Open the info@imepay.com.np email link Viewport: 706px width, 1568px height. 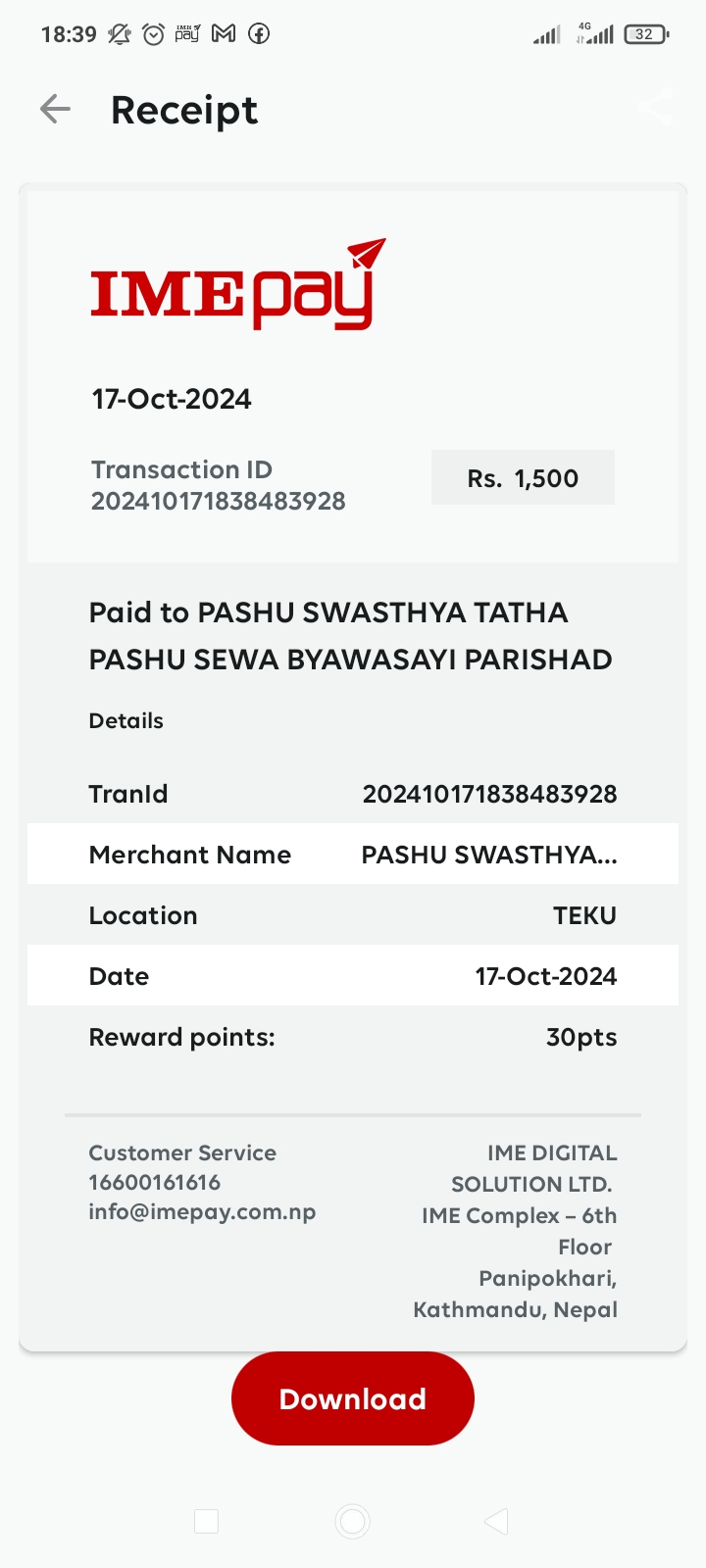point(202,1212)
